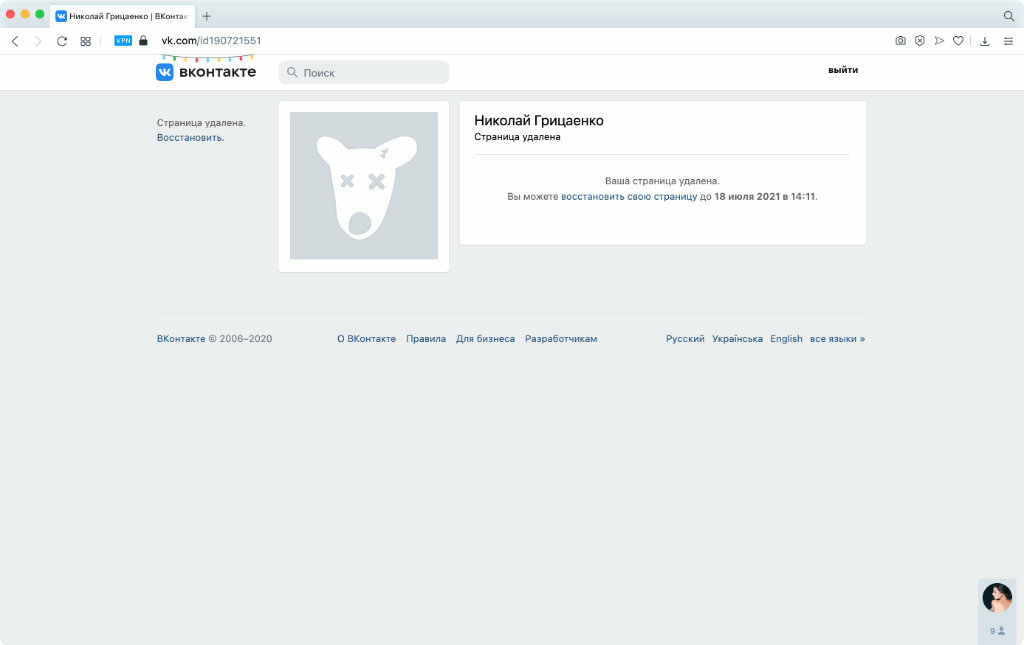The width and height of the screenshot is (1024, 645).
Task: Open the О ВКонтакте footer link
Action: (366, 339)
